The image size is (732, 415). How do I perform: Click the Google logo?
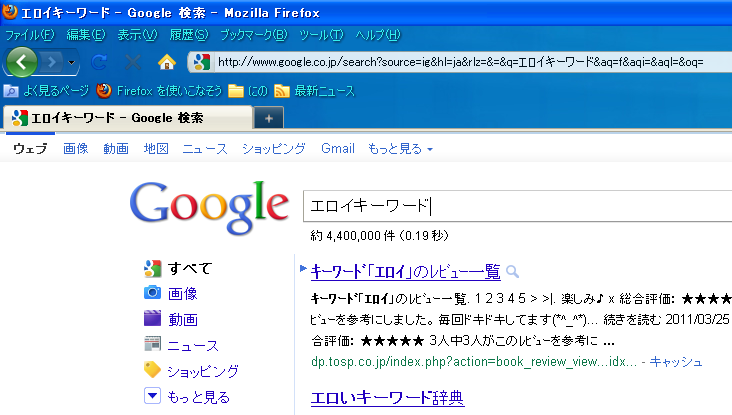pos(209,206)
